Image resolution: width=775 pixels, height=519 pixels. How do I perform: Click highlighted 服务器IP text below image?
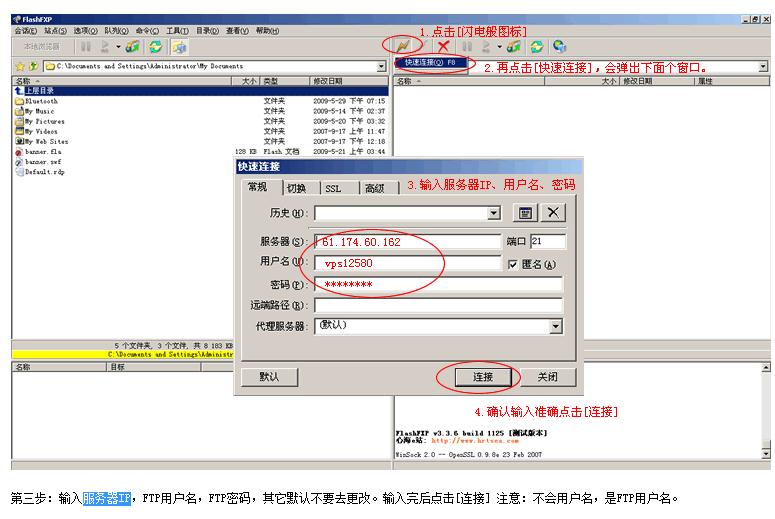(107, 498)
